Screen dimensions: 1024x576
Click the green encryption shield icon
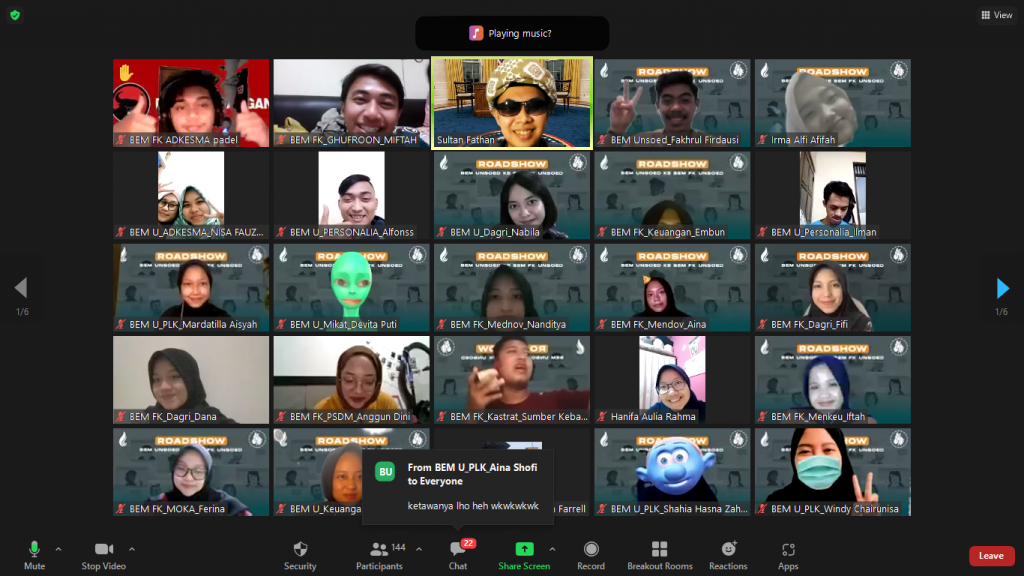click(x=15, y=15)
